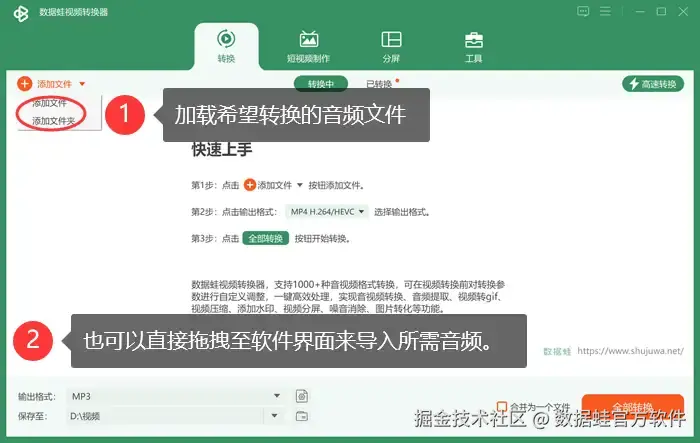Go to the 工具 toolbox tab
This screenshot has width=700, height=443.
(x=474, y=47)
